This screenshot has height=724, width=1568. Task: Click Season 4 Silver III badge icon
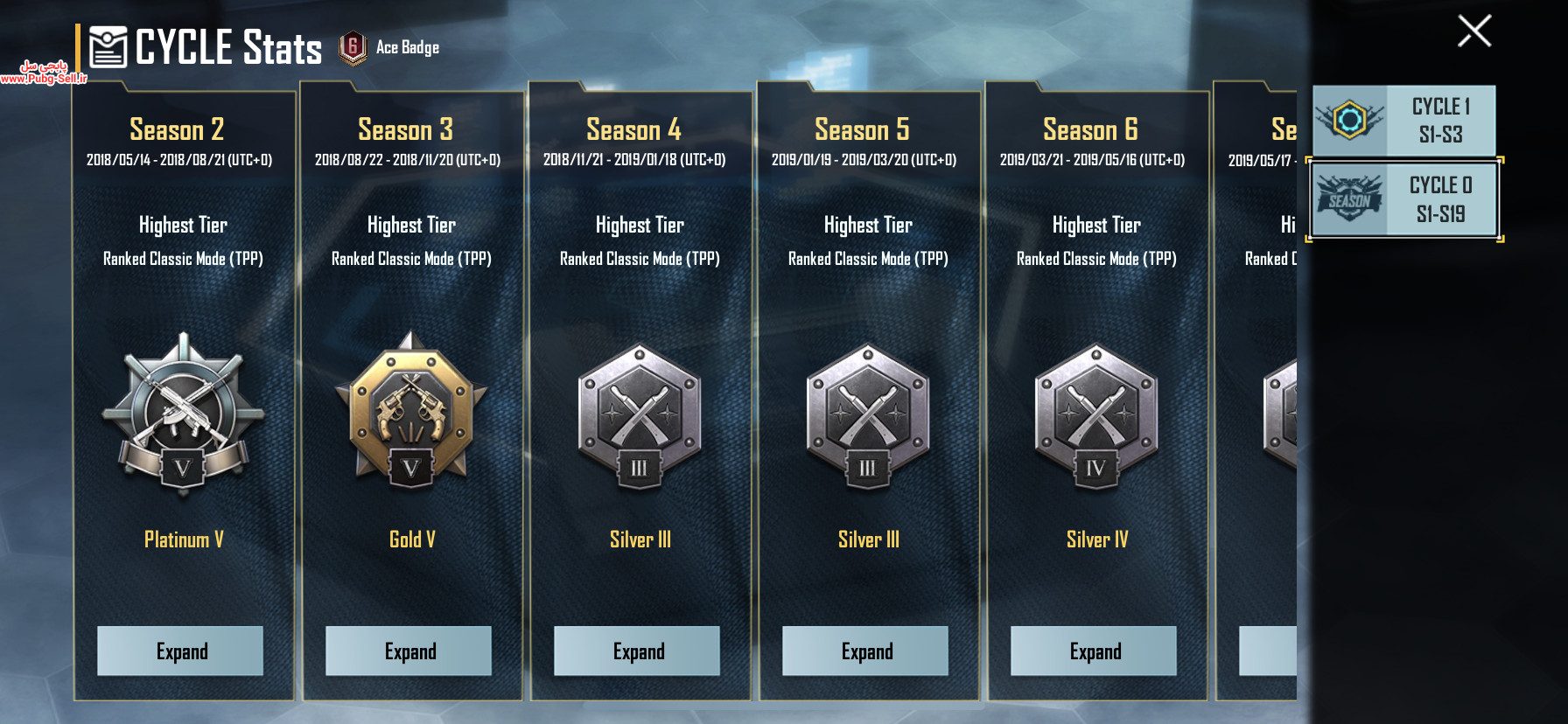point(640,416)
